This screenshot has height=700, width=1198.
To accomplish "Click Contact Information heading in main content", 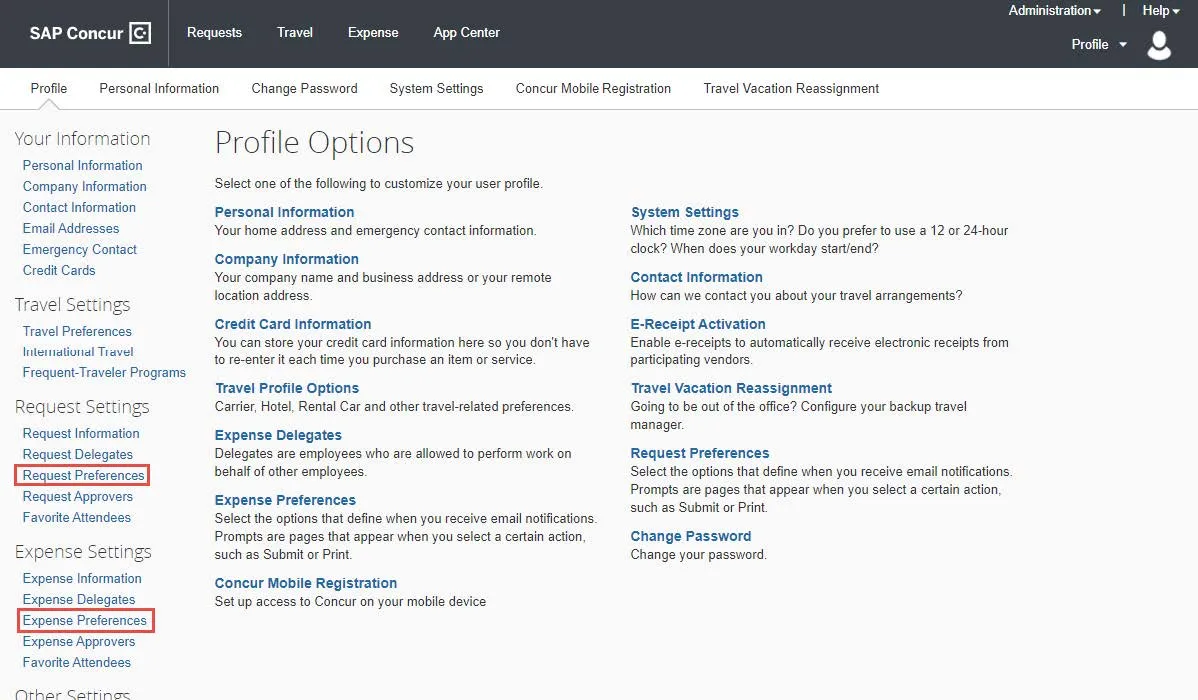I will point(696,277).
